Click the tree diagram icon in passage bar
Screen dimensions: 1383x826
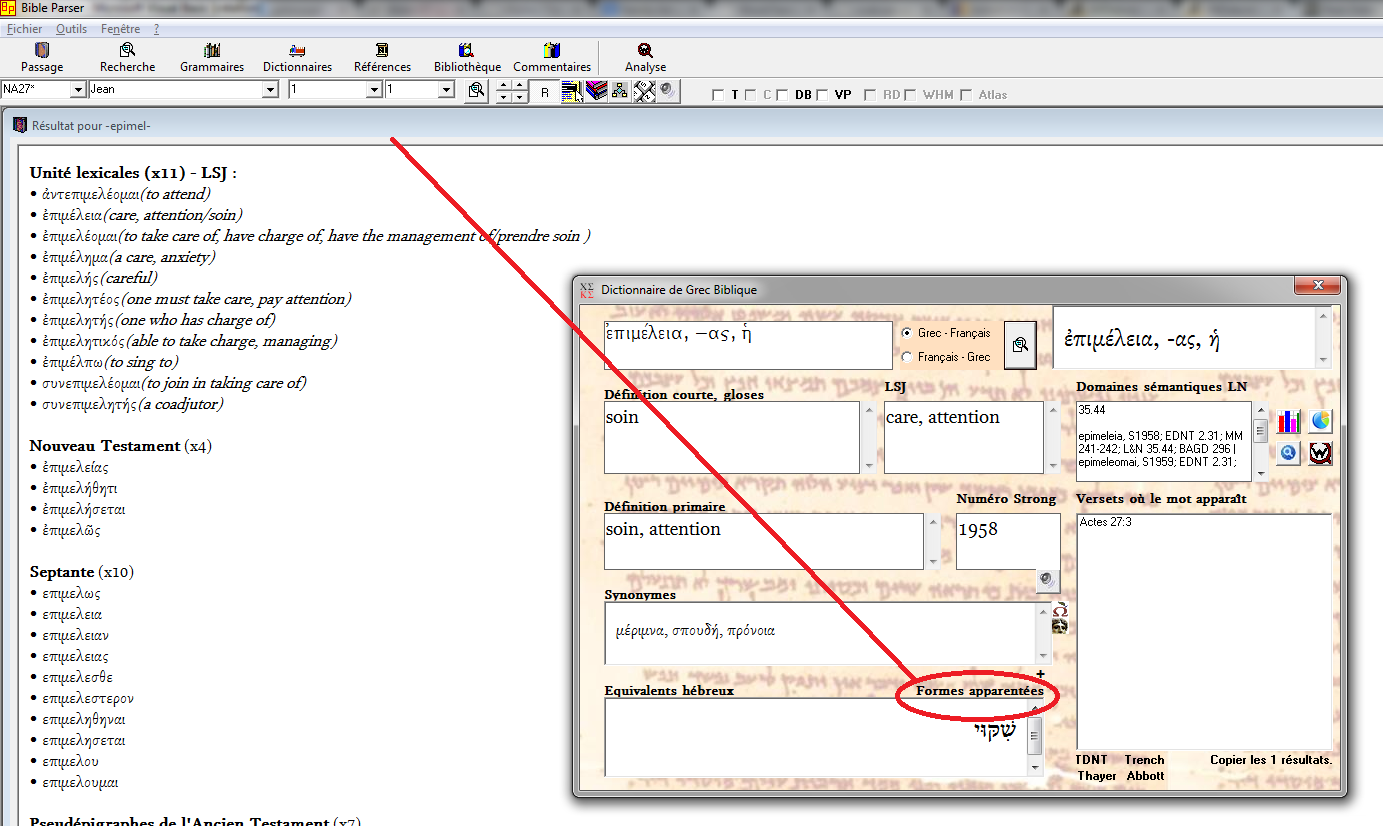click(x=620, y=91)
